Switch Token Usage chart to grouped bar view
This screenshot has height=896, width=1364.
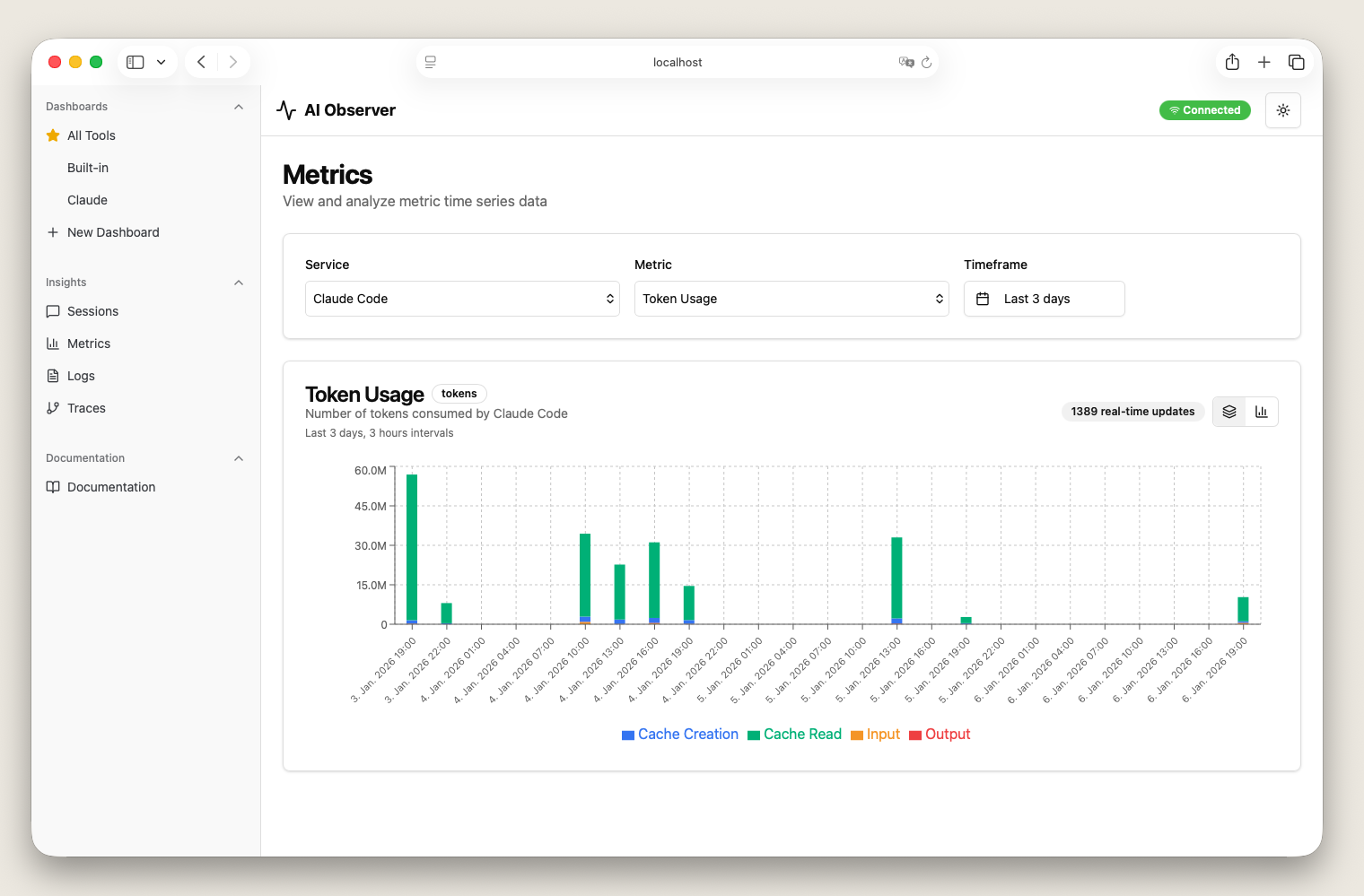(1262, 412)
